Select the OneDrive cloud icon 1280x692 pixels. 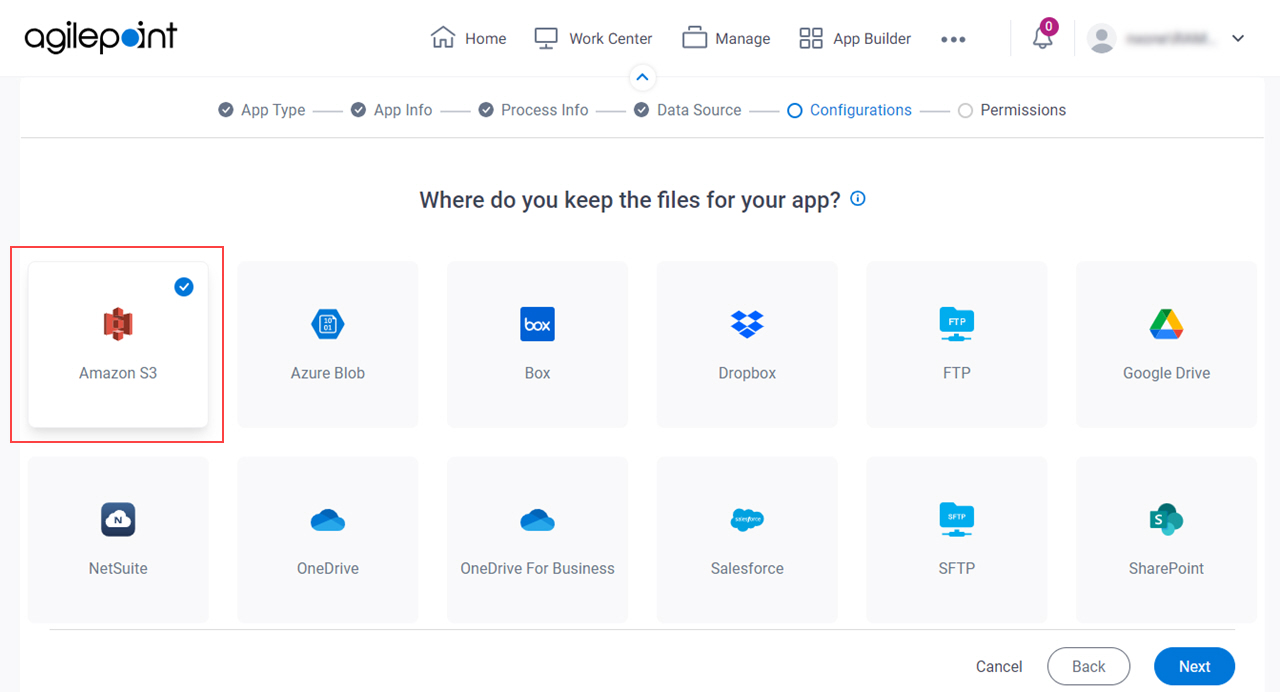[328, 520]
